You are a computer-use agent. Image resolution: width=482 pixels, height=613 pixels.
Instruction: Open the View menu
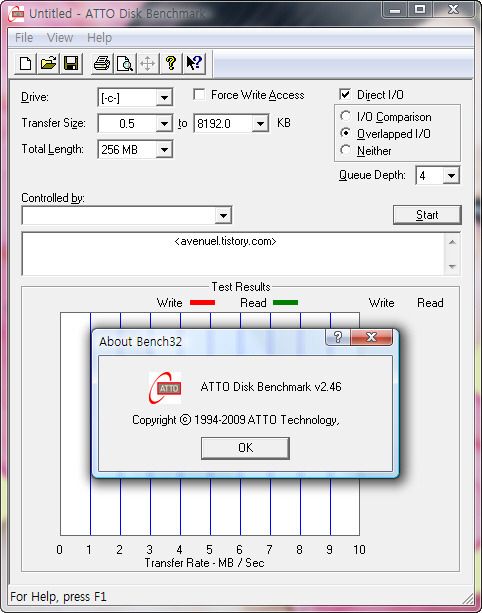pyautogui.click(x=60, y=38)
